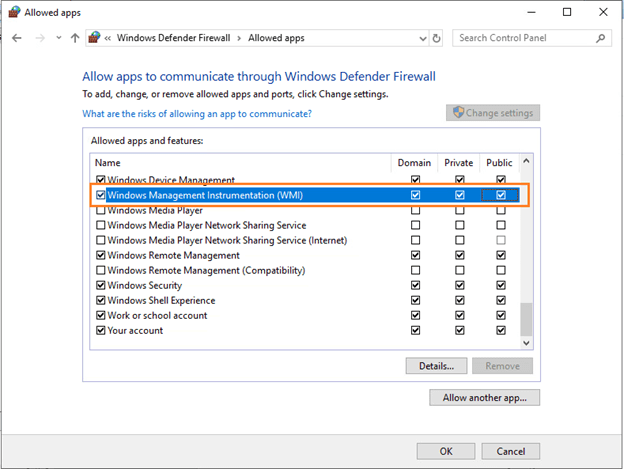Screen dimensions: 624x469
Task: Refresh the Allowed apps page
Action: pyautogui.click(x=437, y=39)
